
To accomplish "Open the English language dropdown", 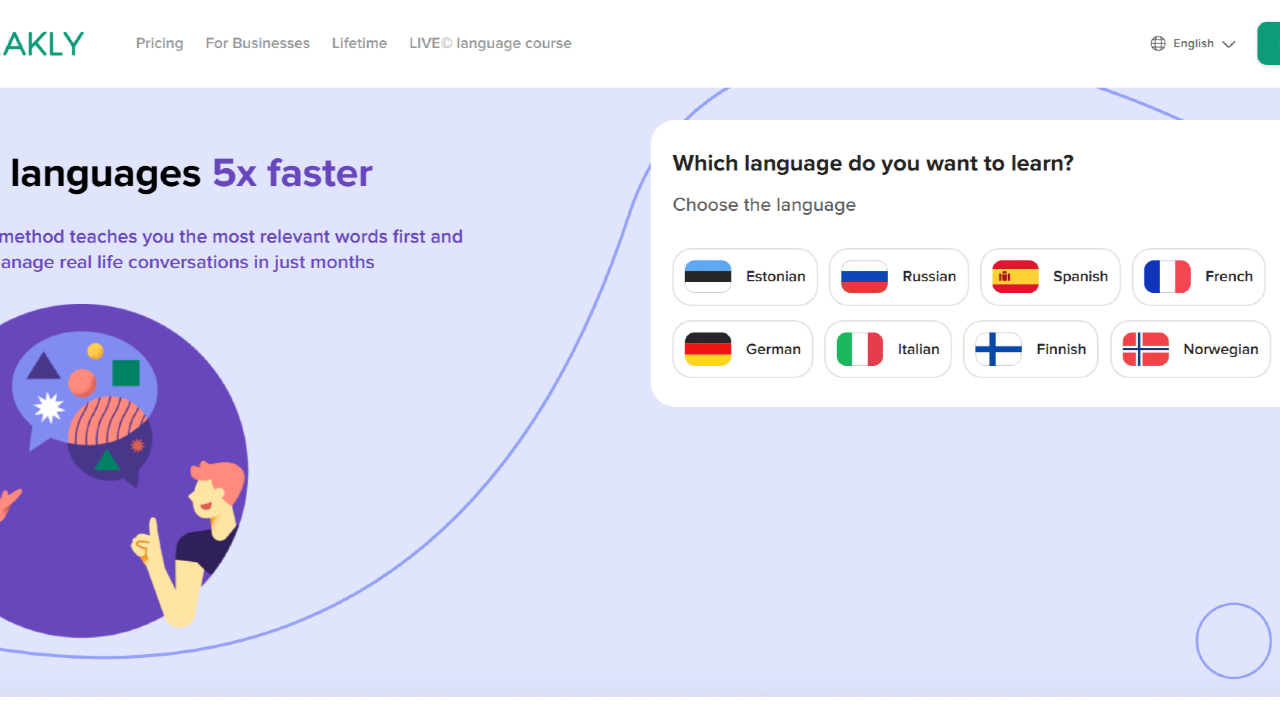I will click(1193, 44).
